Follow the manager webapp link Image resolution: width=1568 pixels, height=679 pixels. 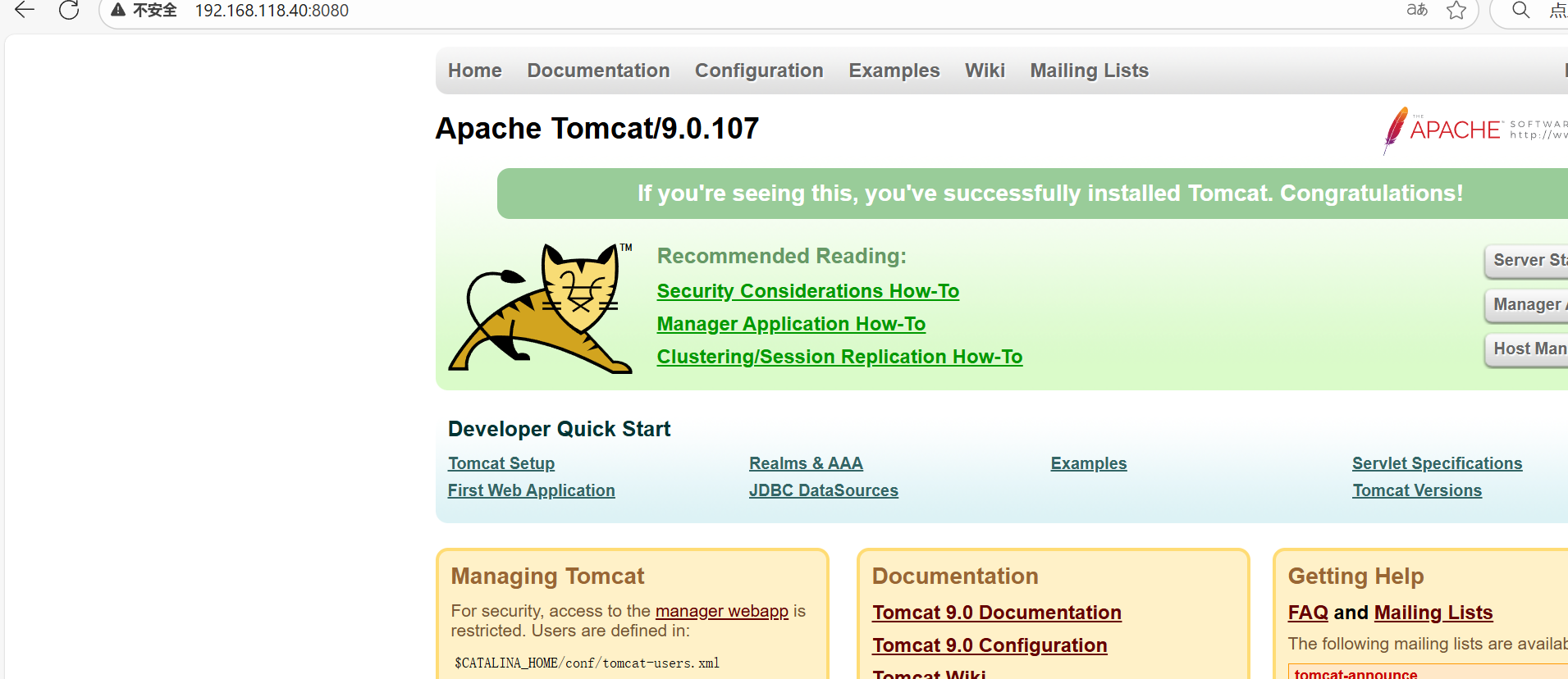point(721,611)
